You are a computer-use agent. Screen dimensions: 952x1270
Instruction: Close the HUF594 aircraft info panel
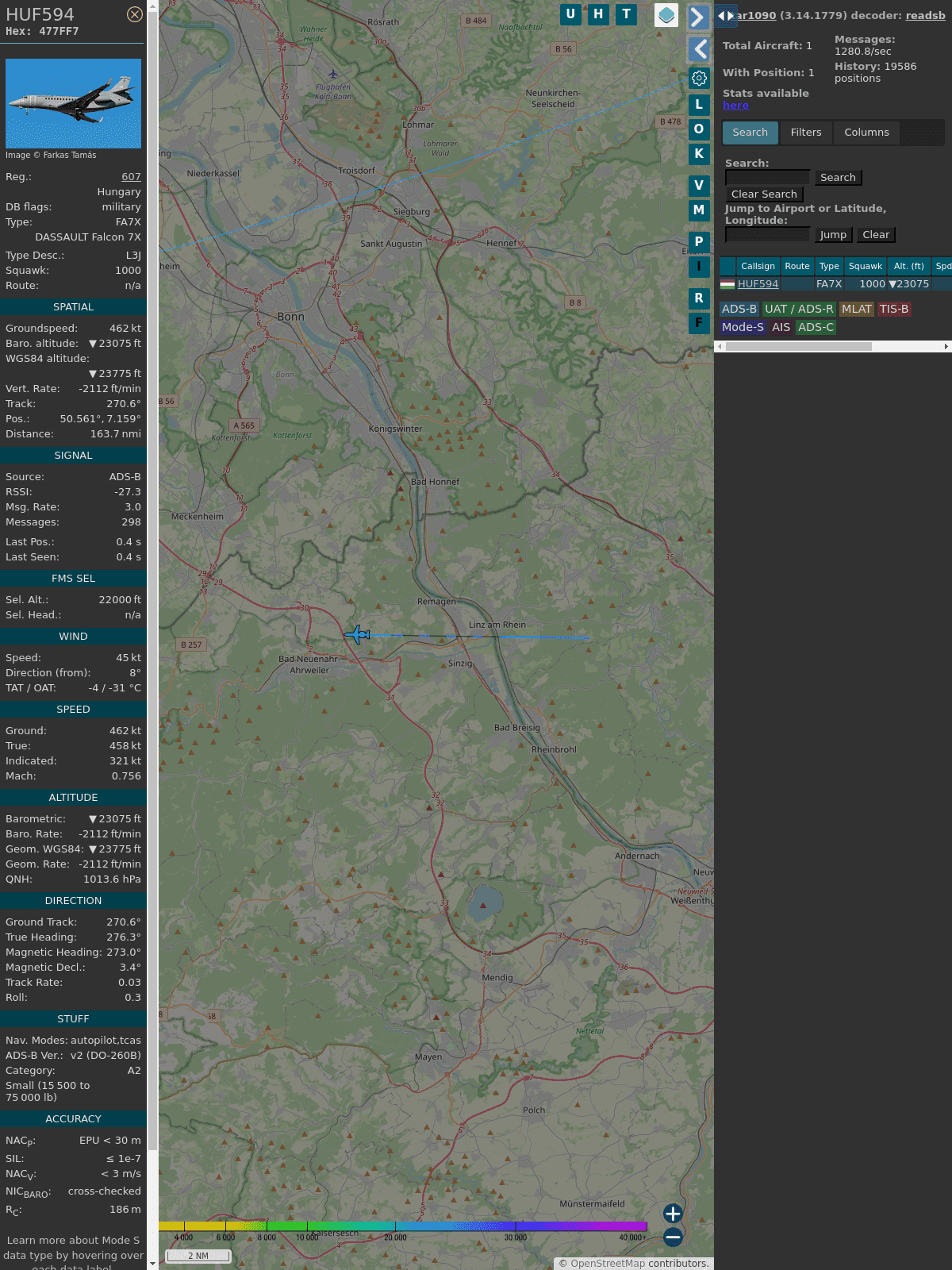[x=135, y=14]
